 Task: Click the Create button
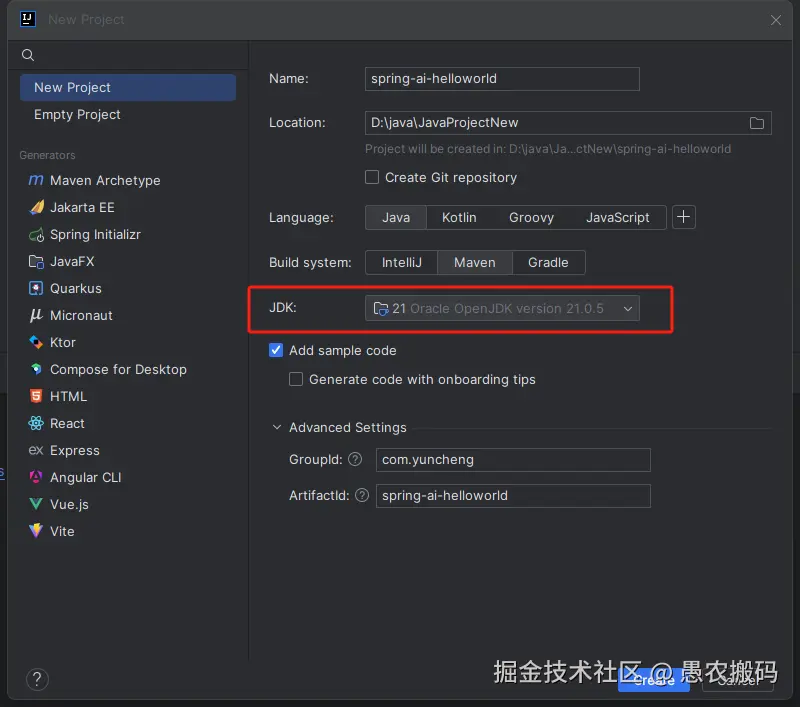click(x=654, y=680)
